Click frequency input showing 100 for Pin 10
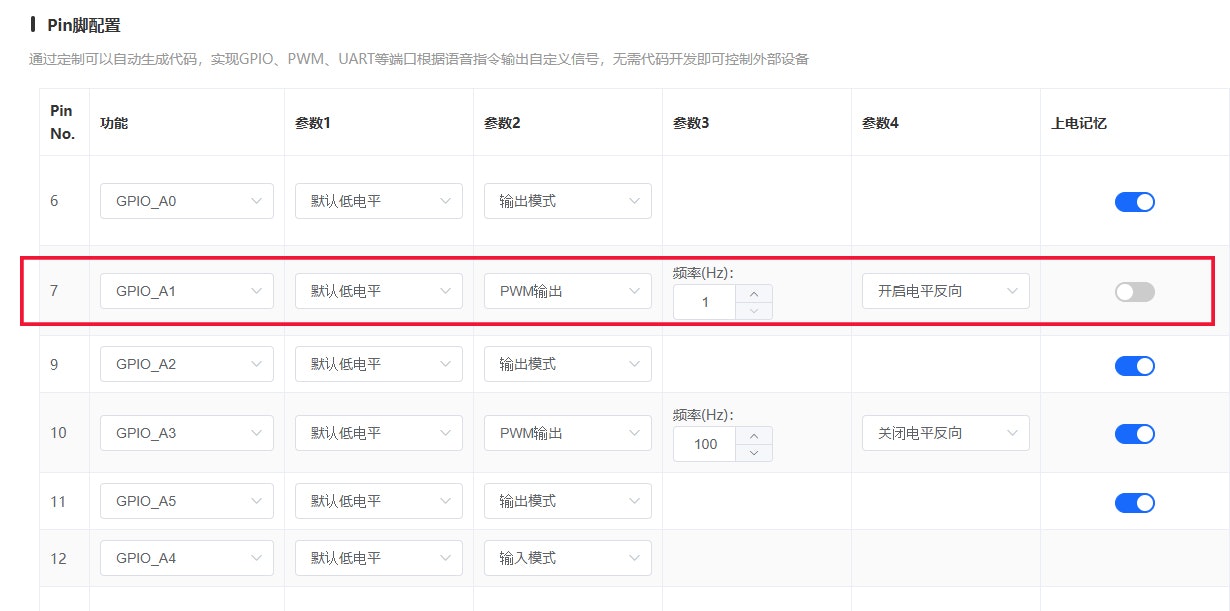This screenshot has width=1230, height=611. pyautogui.click(x=705, y=444)
